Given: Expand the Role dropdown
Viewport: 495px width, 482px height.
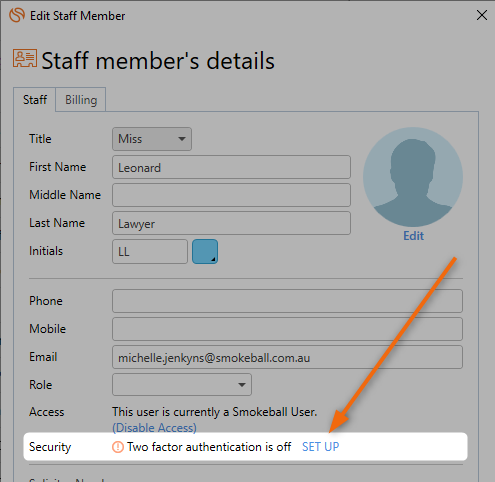Looking at the screenshot, I should coord(182,385).
